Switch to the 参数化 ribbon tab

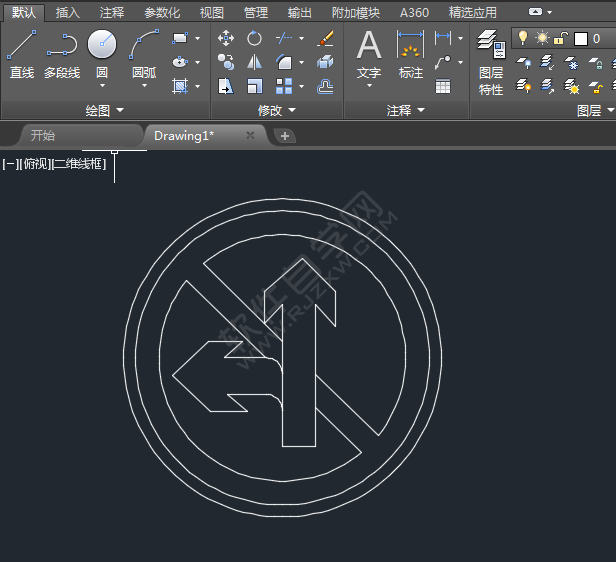162,13
